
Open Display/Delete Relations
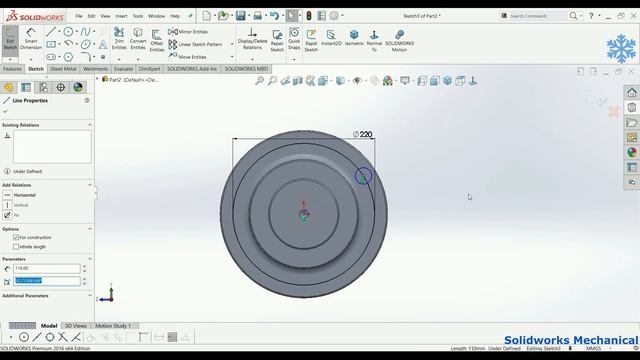(x=252, y=38)
